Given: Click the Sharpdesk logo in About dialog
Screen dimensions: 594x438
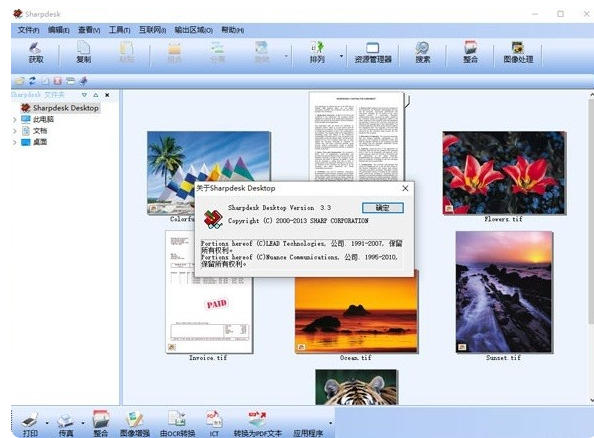Looking at the screenshot, I should [x=213, y=219].
